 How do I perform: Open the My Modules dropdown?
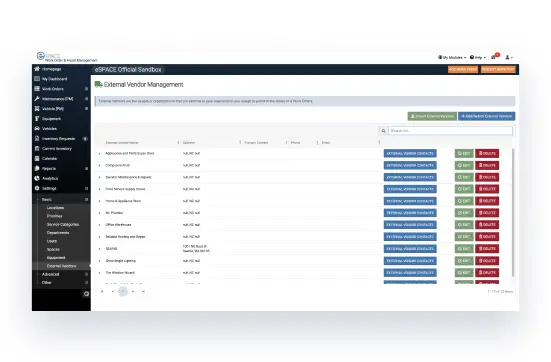(x=452, y=57)
